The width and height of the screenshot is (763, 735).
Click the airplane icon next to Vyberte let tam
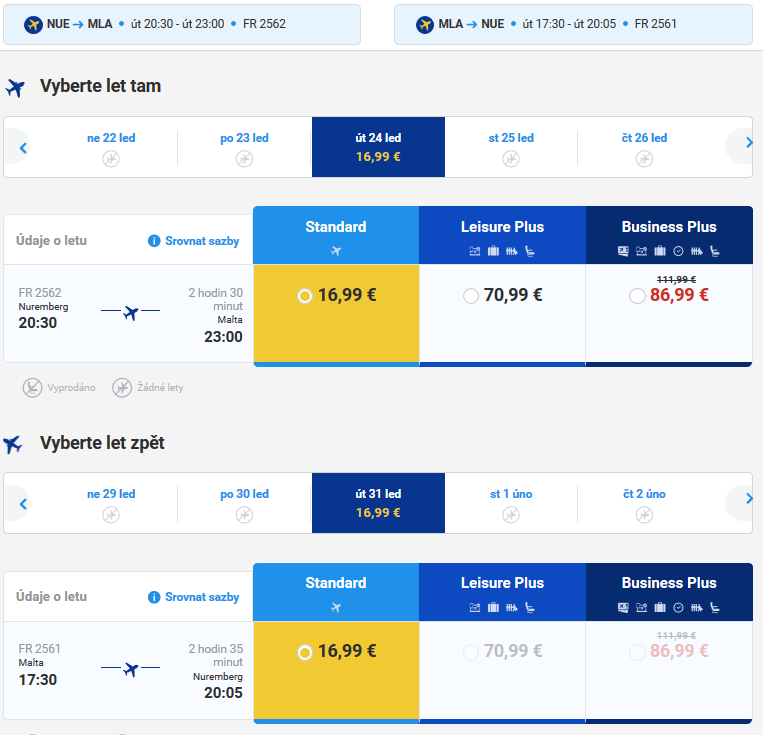point(16,88)
